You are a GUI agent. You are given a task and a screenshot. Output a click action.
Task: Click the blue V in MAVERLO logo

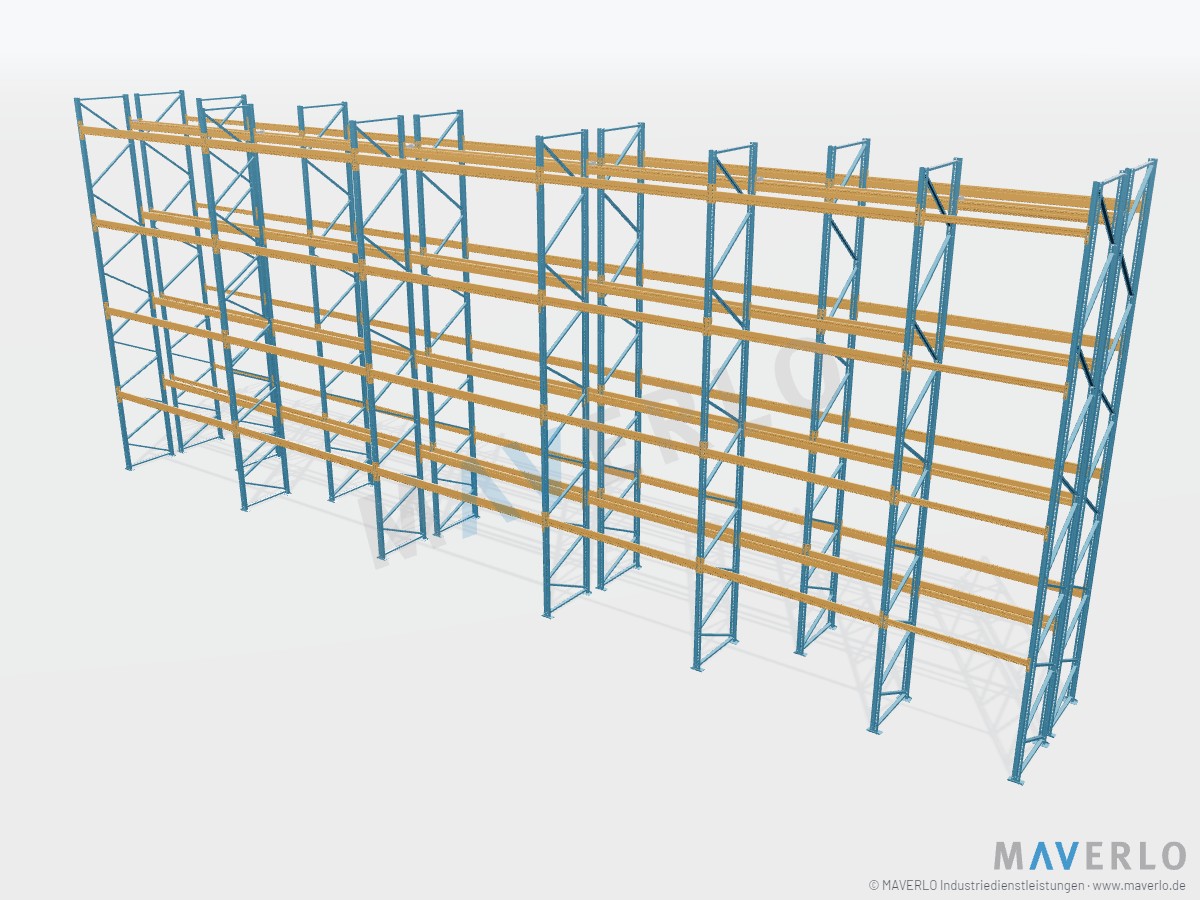coord(1066,856)
